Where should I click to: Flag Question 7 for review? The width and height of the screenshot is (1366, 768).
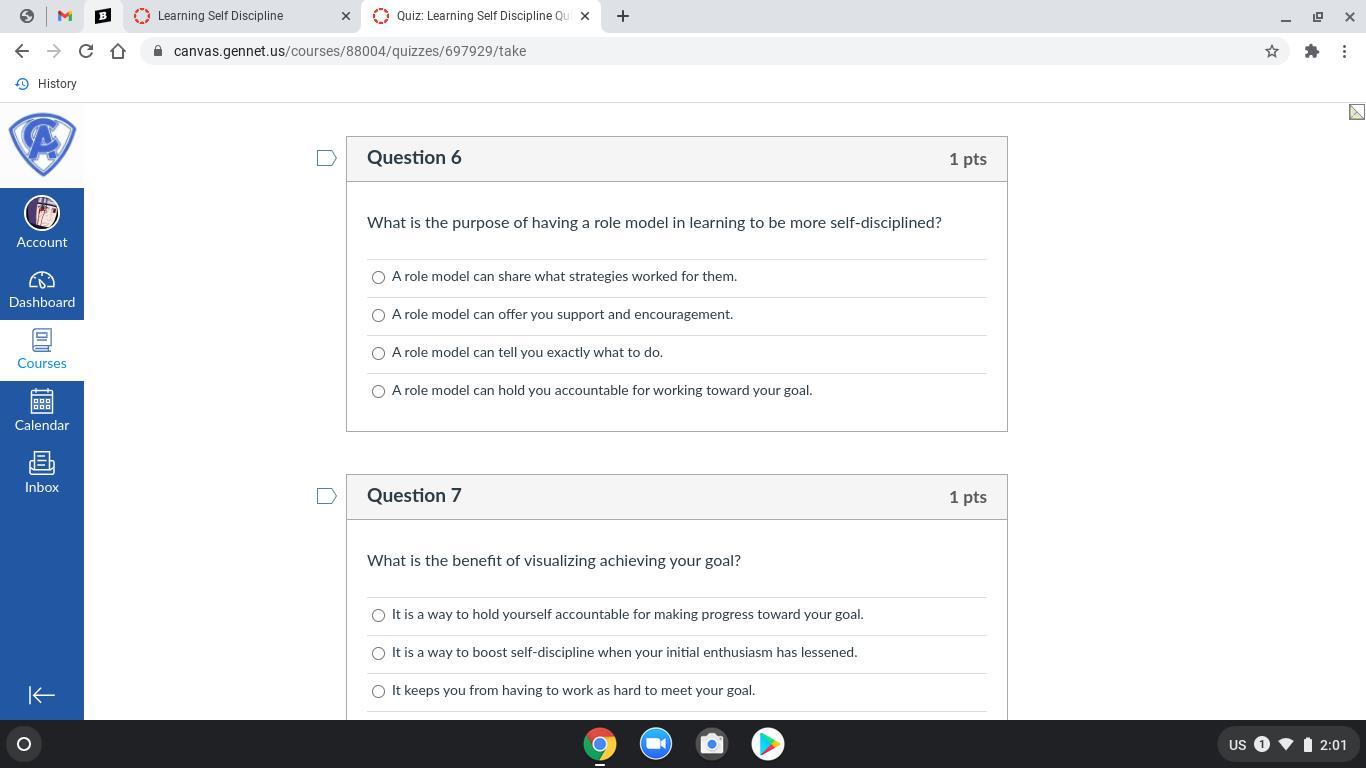click(326, 496)
